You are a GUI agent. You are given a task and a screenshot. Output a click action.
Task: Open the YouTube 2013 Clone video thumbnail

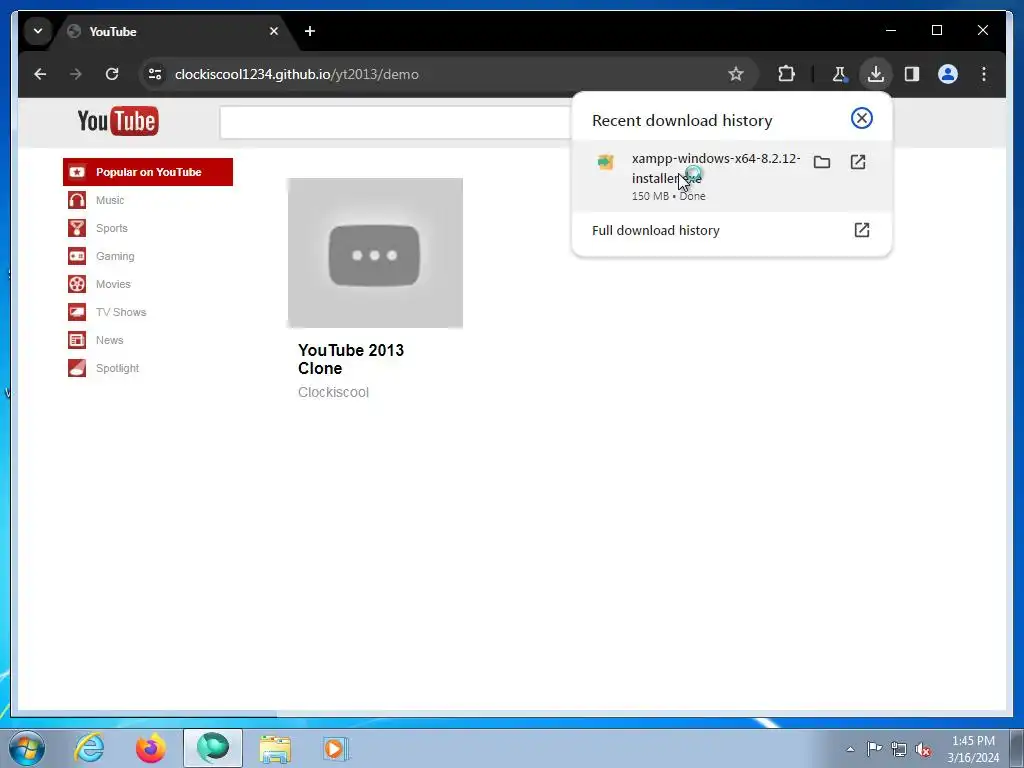pos(376,253)
